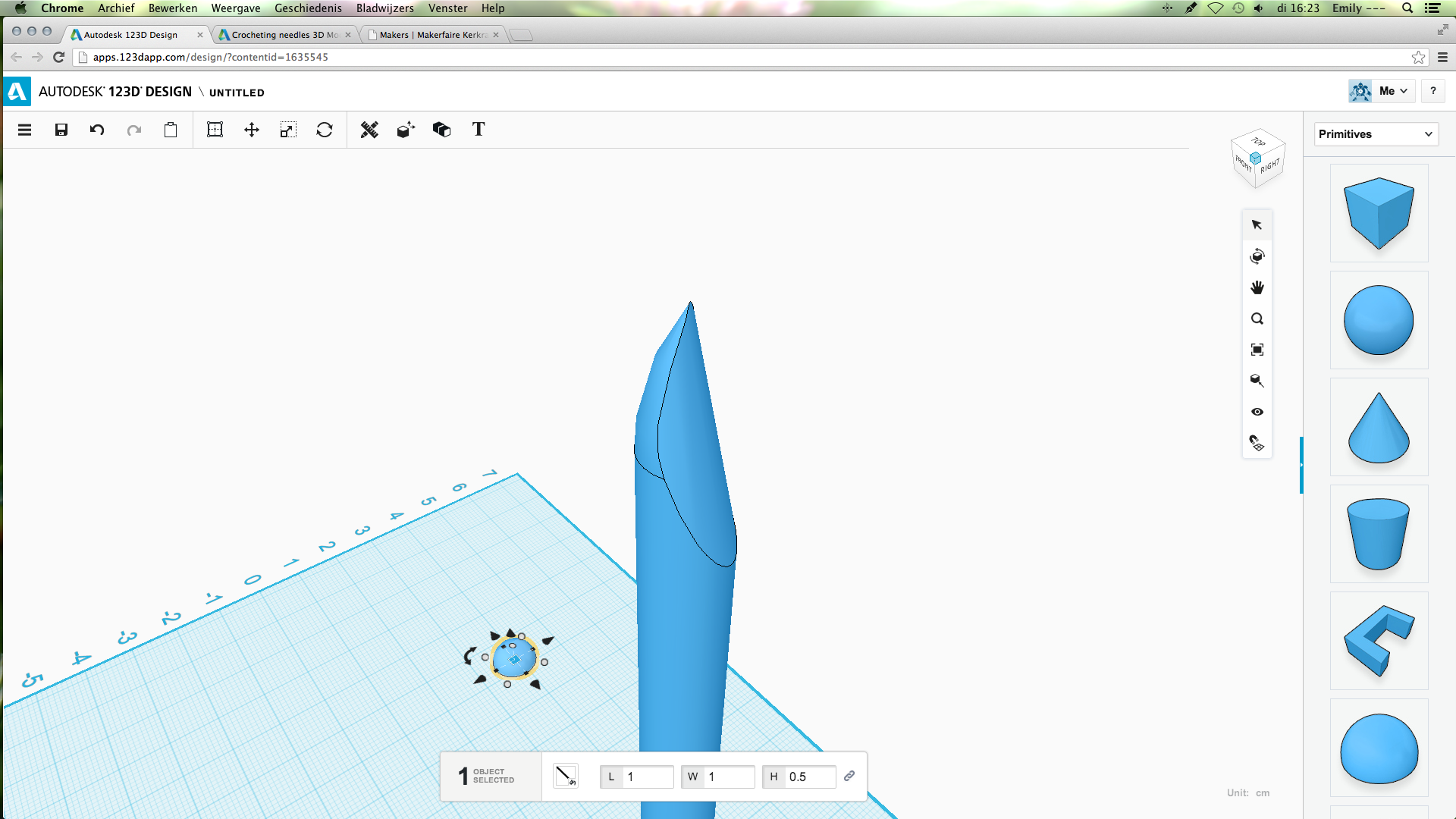Image resolution: width=1456 pixels, height=819 pixels.
Task: Toggle the aspect ratio lock link icon
Action: click(x=849, y=776)
